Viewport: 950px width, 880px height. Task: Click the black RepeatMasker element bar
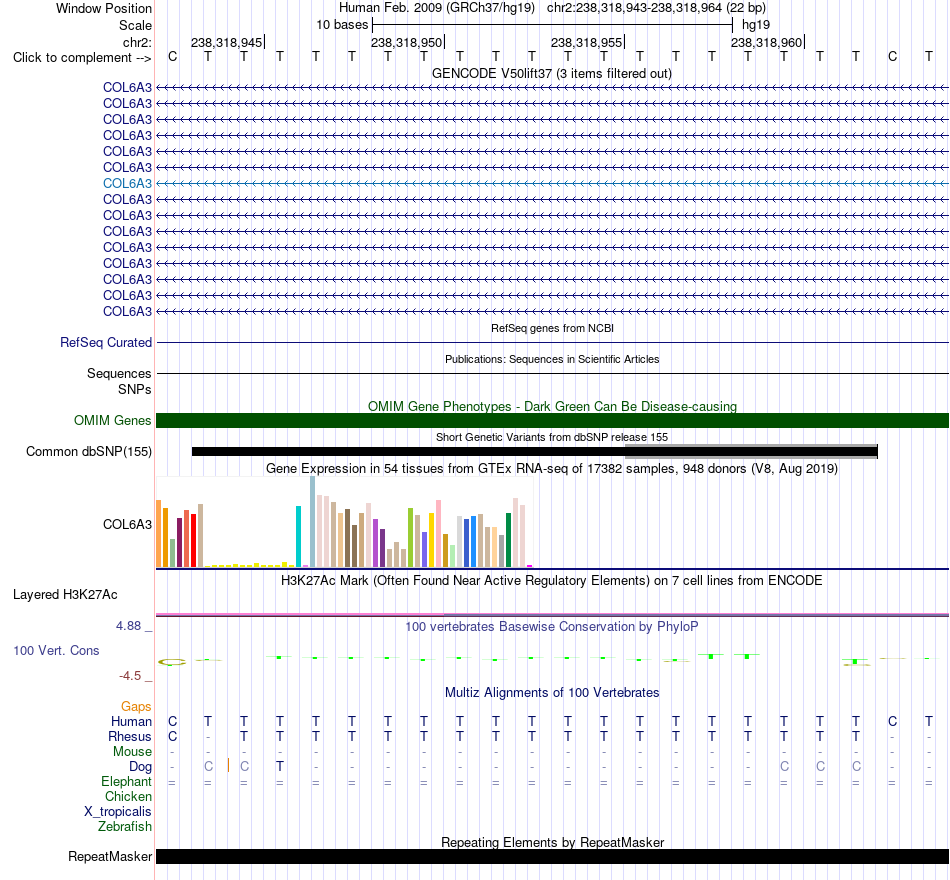click(553, 856)
